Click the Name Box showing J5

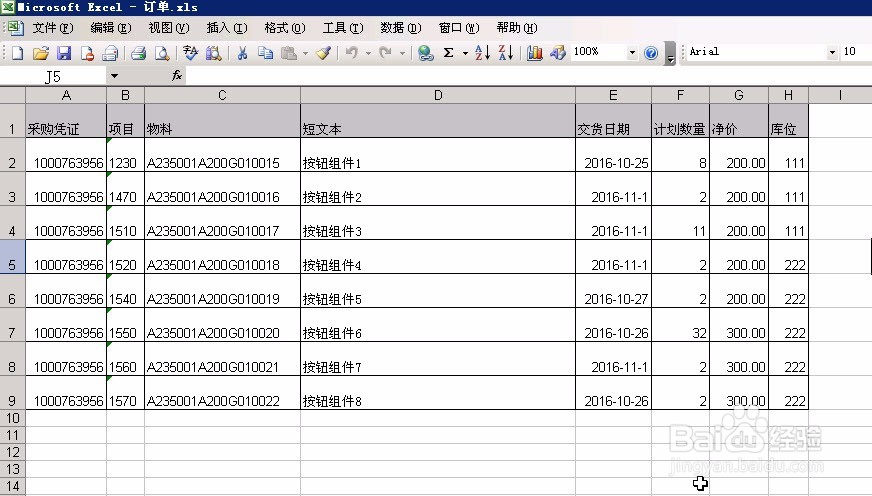pyautogui.click(x=53, y=76)
